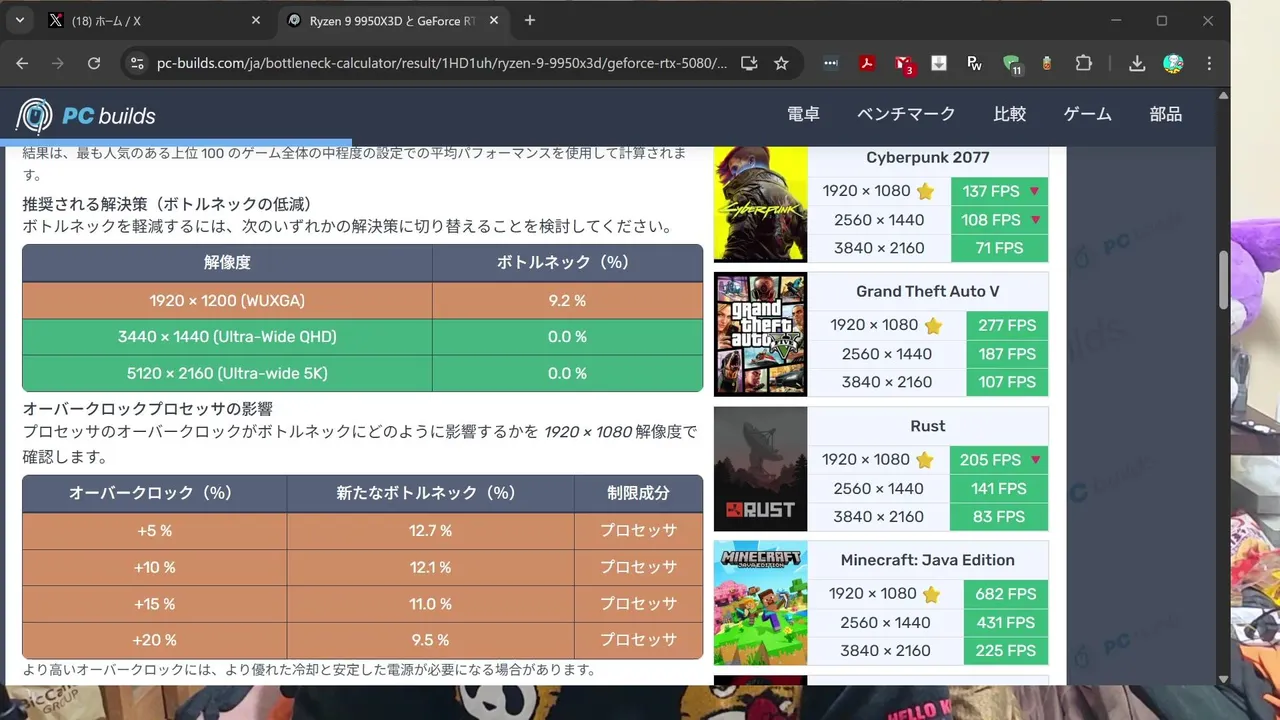This screenshot has height=720, width=1280.
Task: Open the 電卓 menu item
Action: [803, 114]
